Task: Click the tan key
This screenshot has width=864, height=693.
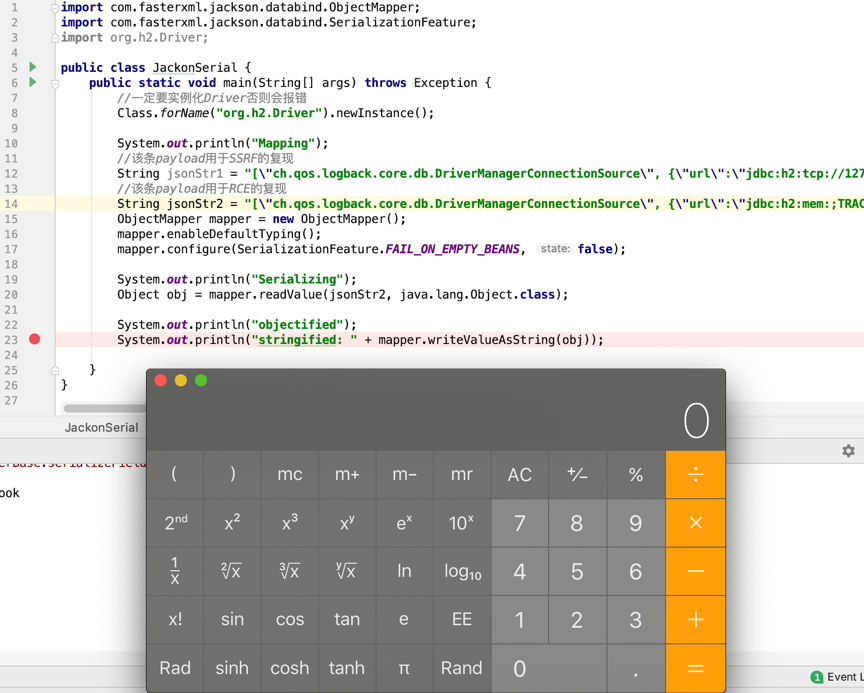Action: click(347, 620)
